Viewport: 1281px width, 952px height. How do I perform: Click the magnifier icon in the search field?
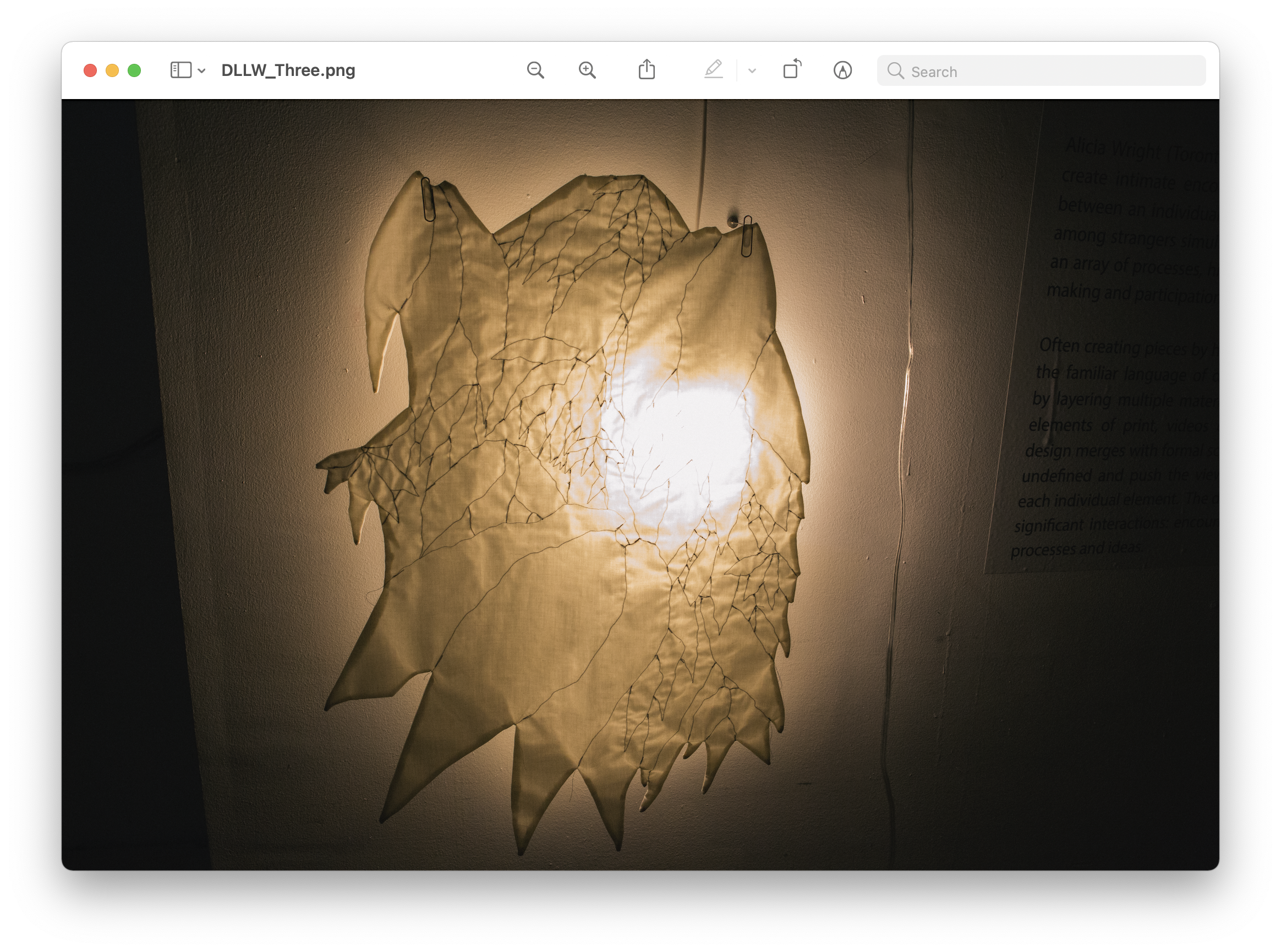click(895, 71)
